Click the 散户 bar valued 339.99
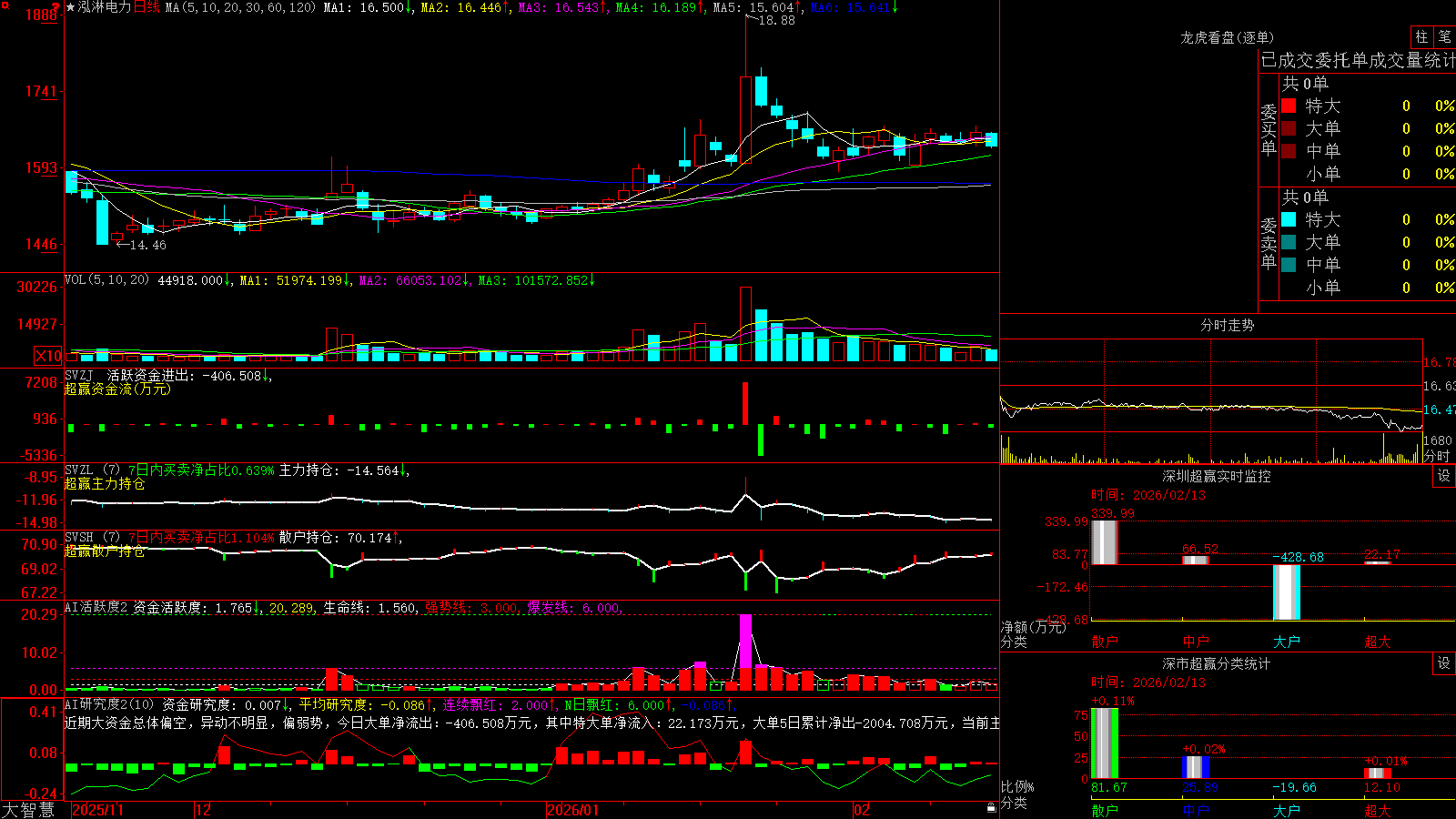This screenshot has height=819, width=1456. click(1104, 542)
